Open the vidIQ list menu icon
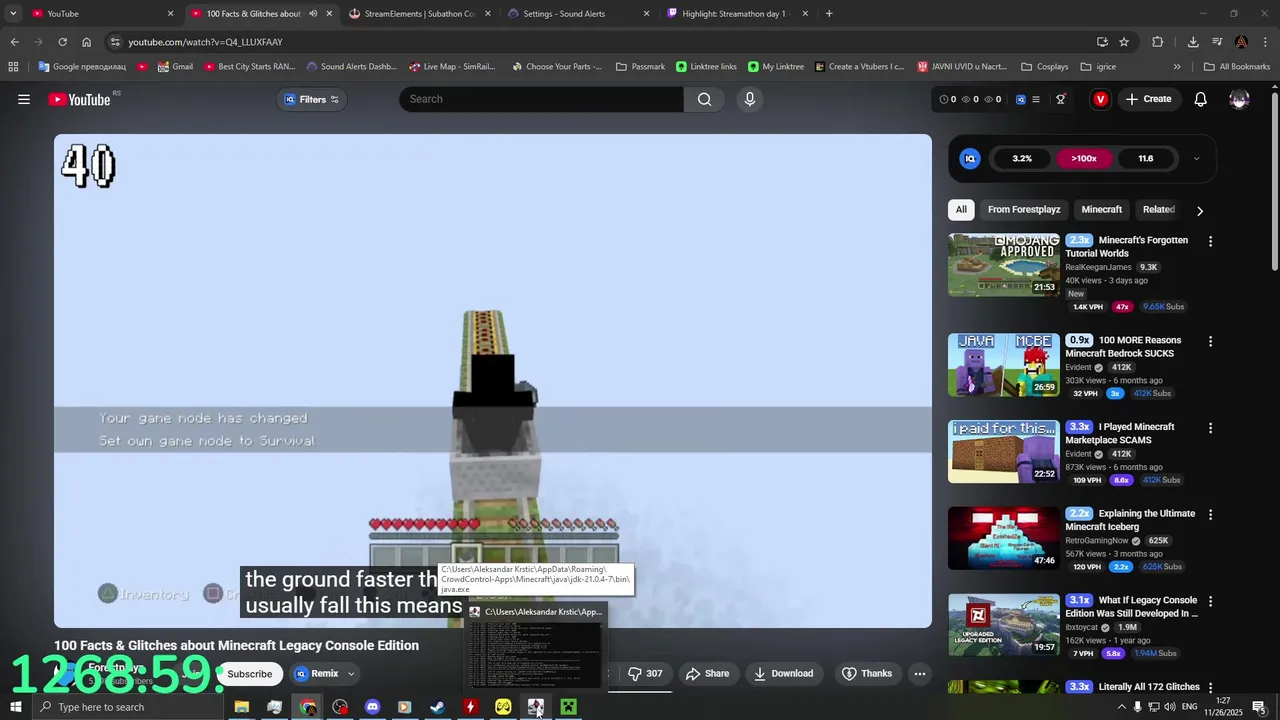Image resolution: width=1280 pixels, height=720 pixels. click(1035, 99)
